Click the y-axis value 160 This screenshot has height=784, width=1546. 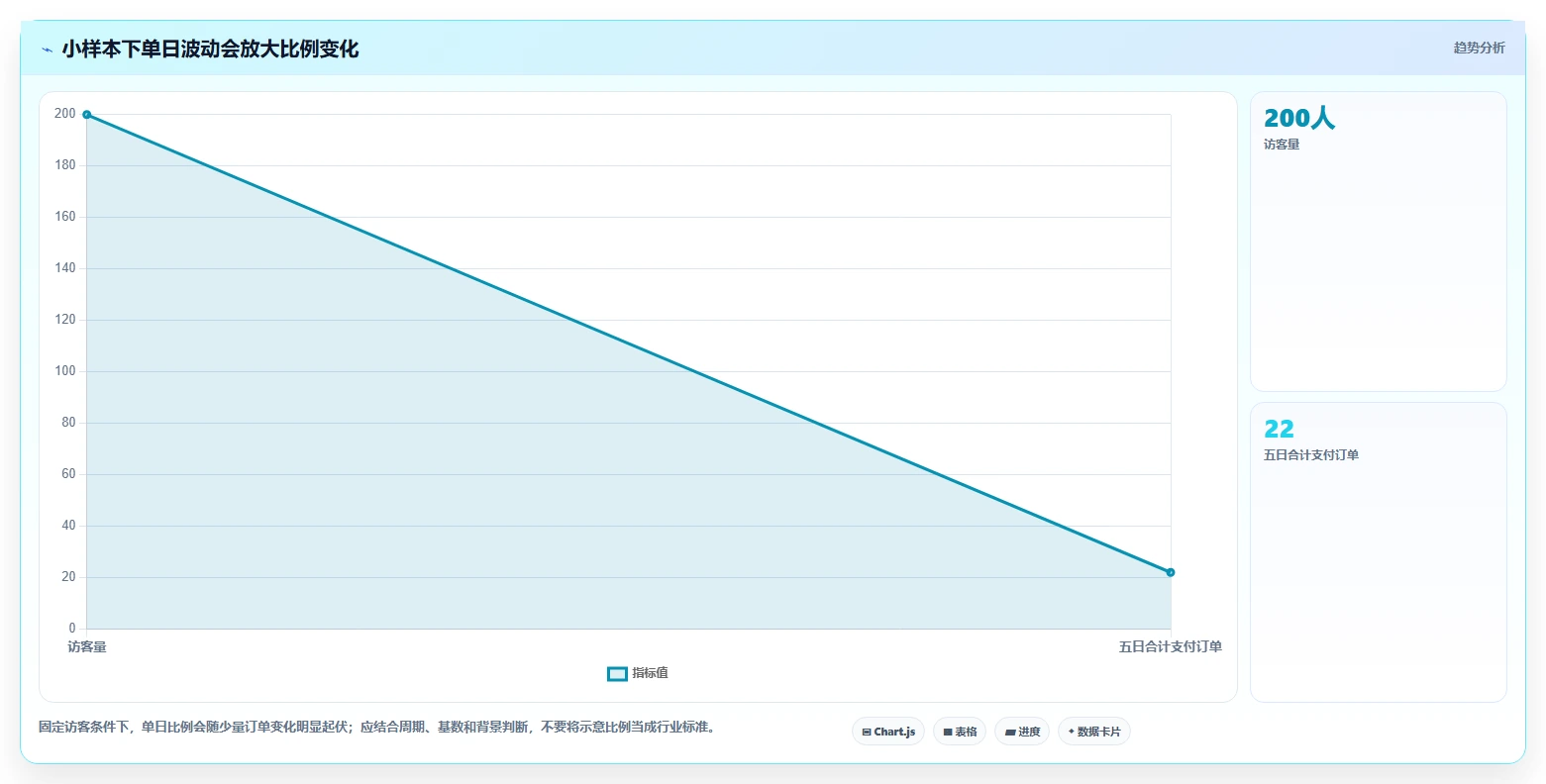pyautogui.click(x=65, y=217)
